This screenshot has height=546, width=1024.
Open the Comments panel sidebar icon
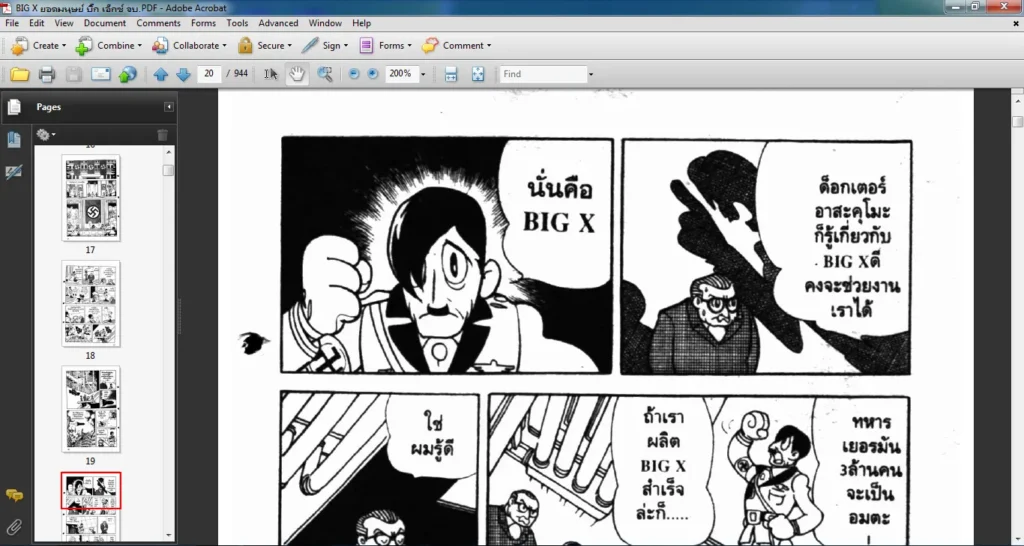coord(14,496)
